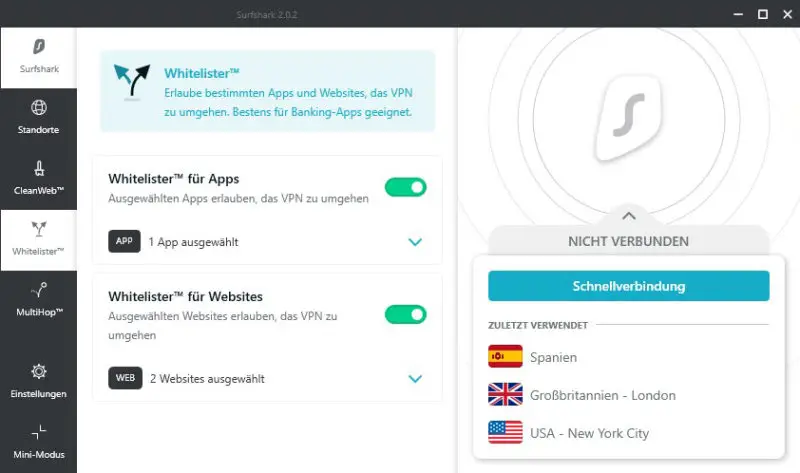
Task: Minimize the Surfshark window
Action: tap(738, 14)
